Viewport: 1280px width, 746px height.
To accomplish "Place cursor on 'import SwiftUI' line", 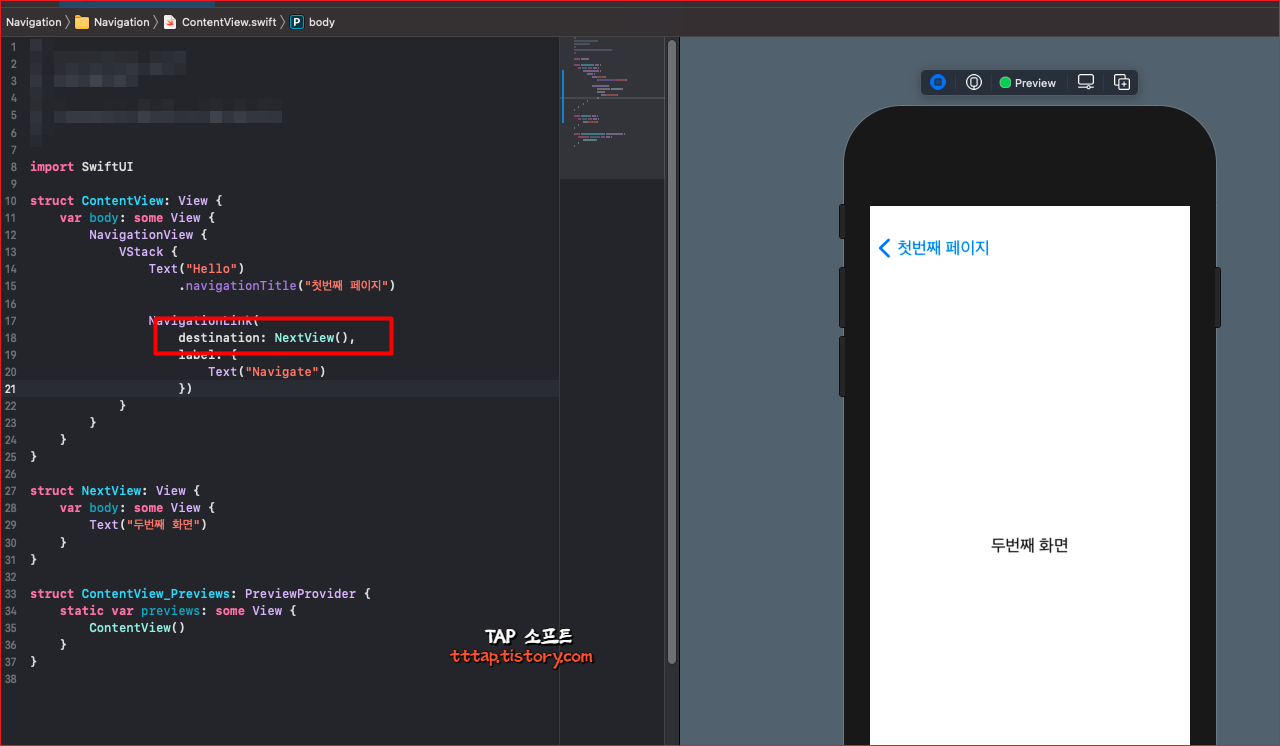I will click(x=82, y=167).
